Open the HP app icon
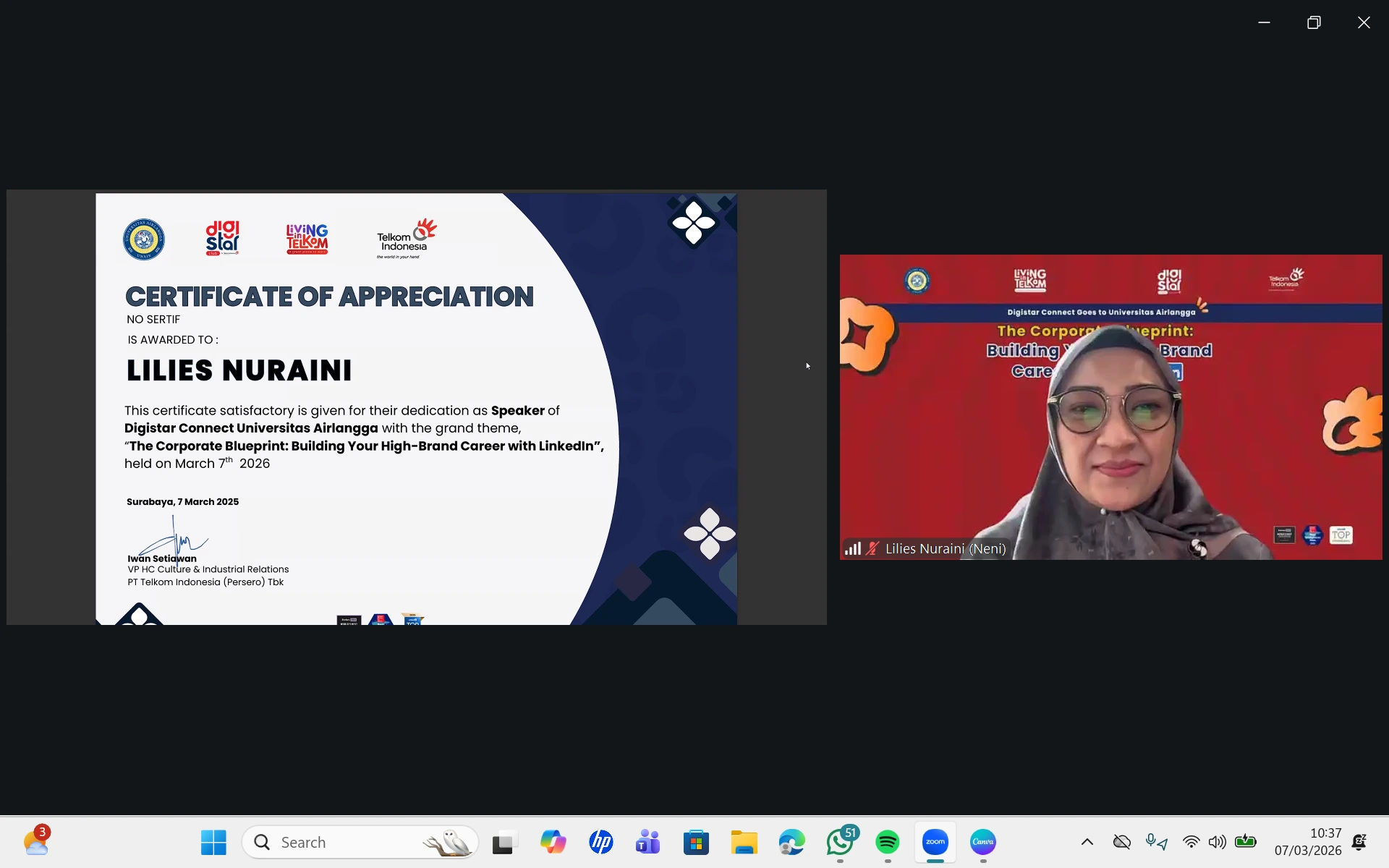The height and width of the screenshot is (868, 1389). click(601, 842)
